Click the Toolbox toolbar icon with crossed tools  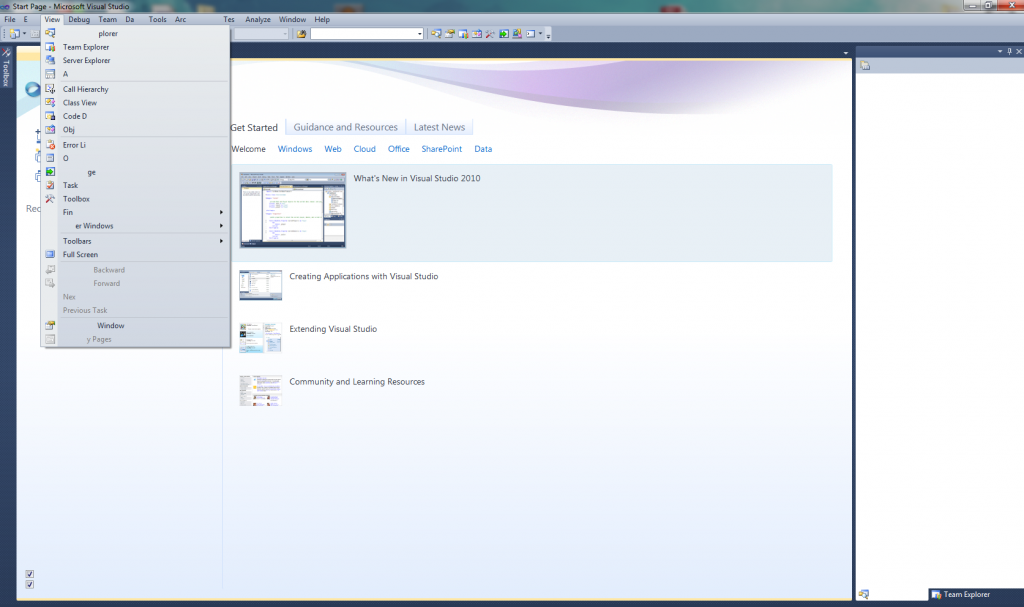tap(490, 34)
